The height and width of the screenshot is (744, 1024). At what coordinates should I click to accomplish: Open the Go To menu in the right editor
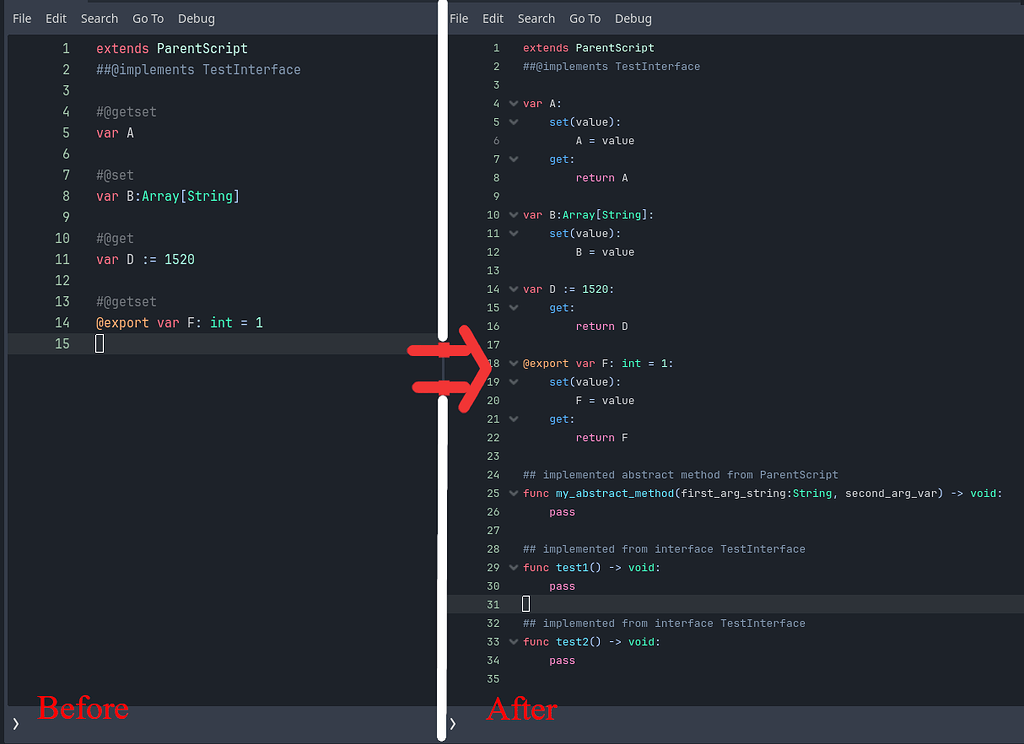tap(584, 18)
